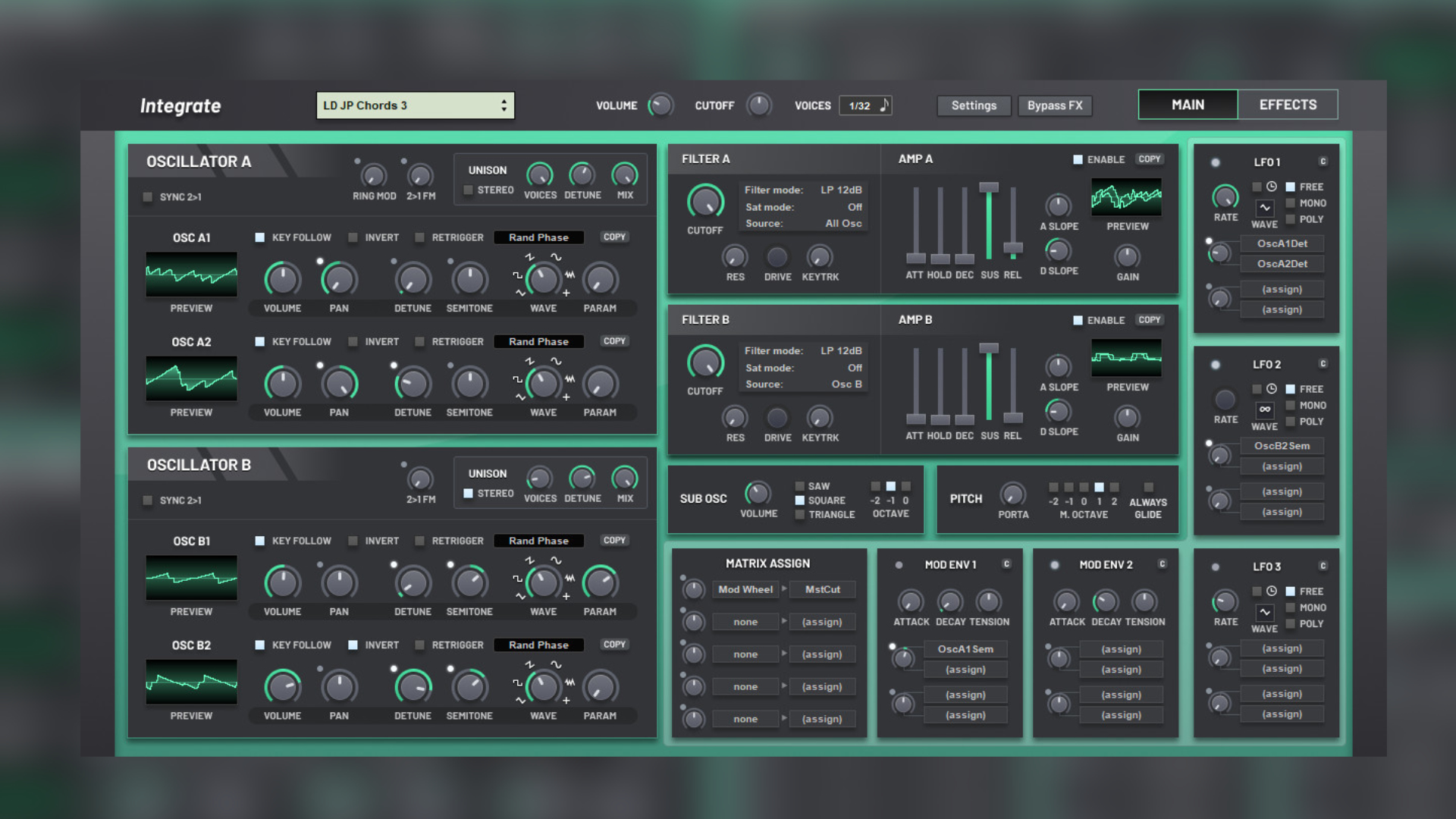Click the MOD ENV 1 copy C icon
Viewport: 1456px width, 819px height.
[x=1006, y=564]
